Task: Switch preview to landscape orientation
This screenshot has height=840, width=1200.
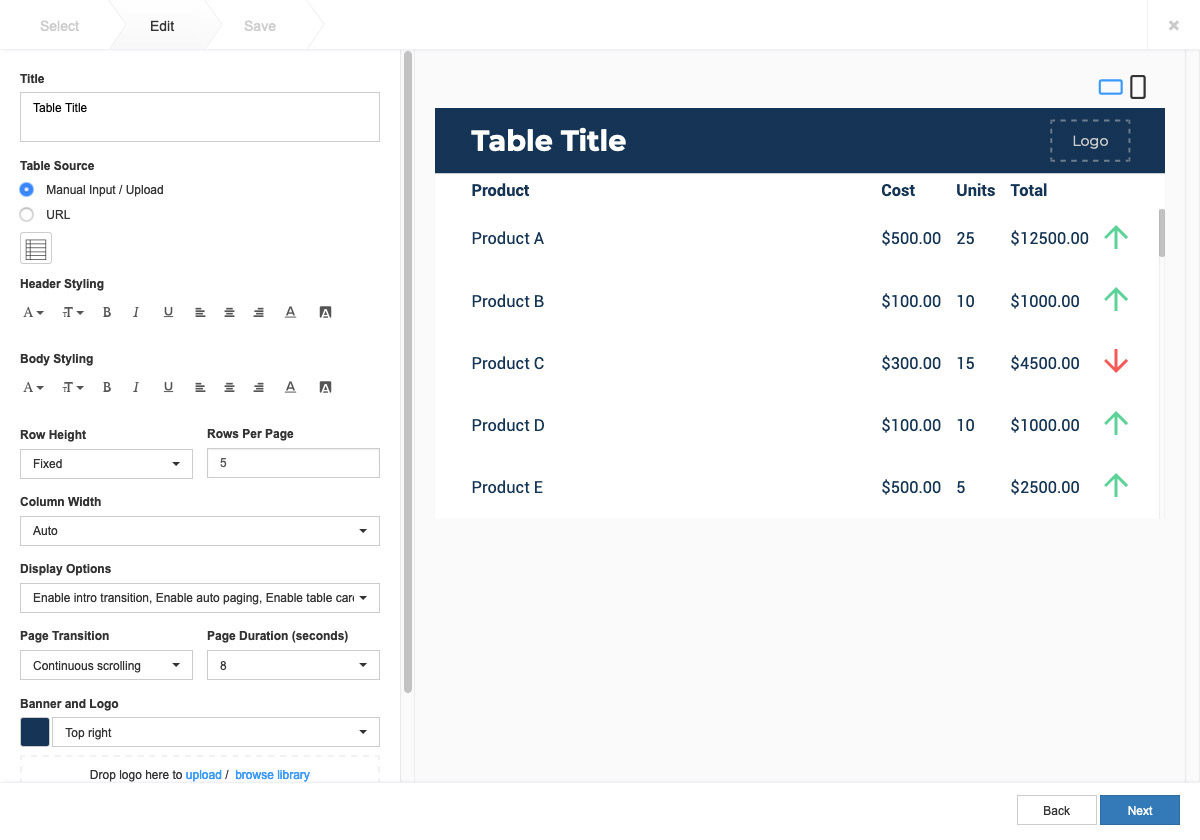Action: [1110, 86]
